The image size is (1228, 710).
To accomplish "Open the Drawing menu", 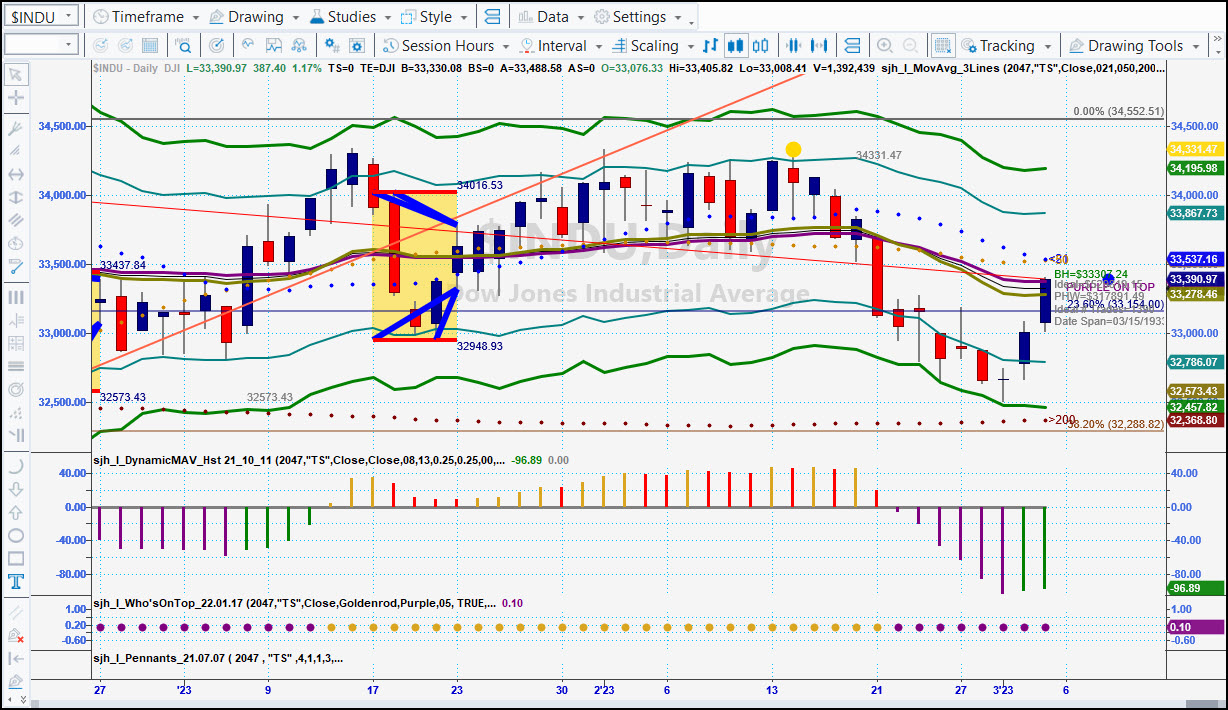I will (254, 17).
